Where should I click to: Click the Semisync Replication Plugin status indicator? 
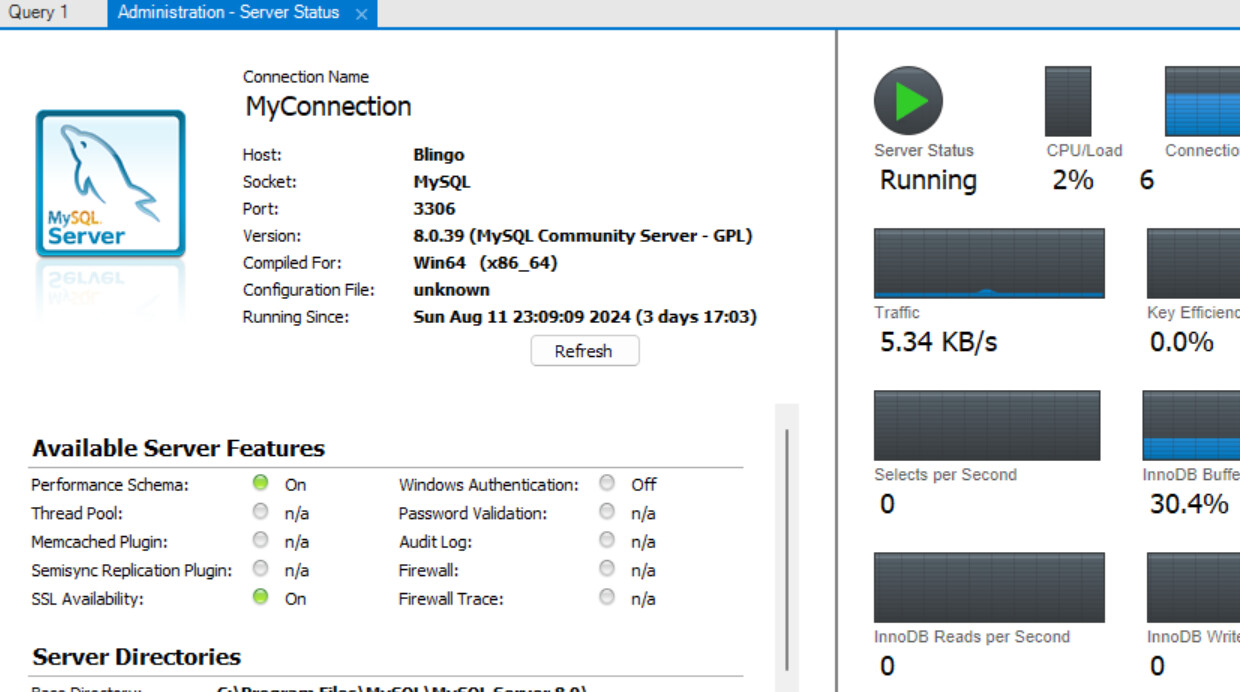261,569
